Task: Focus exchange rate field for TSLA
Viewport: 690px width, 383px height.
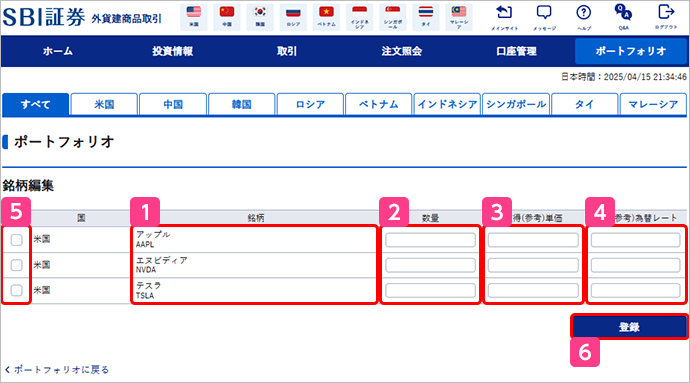Action: [x=636, y=291]
